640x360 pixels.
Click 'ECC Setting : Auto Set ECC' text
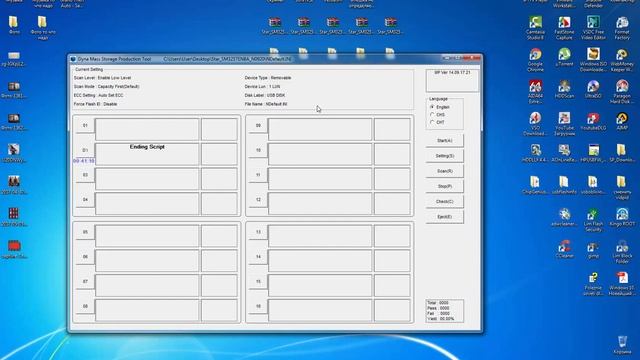pos(98,96)
